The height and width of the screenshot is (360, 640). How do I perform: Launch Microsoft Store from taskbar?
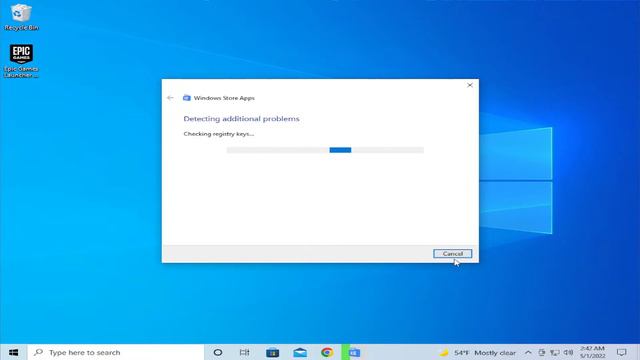[x=272, y=352]
